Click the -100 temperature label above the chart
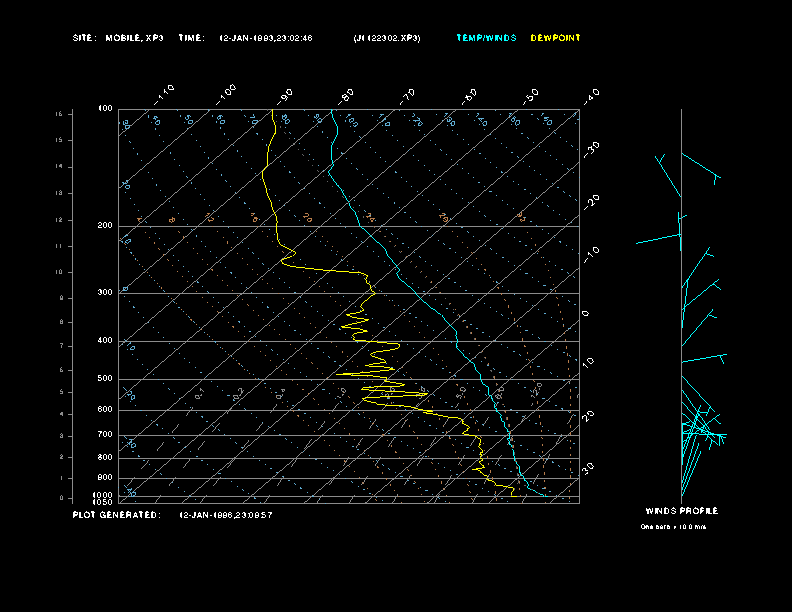792x612 pixels. click(x=225, y=95)
